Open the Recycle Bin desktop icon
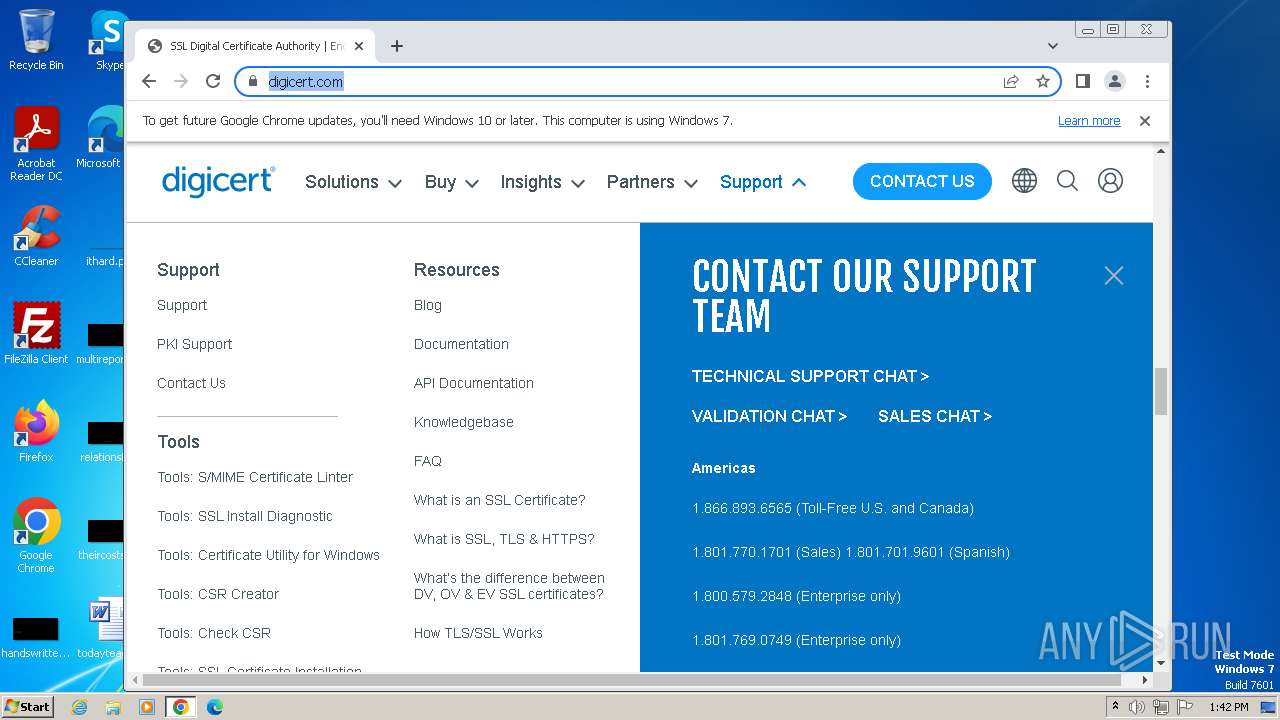 pos(36,40)
